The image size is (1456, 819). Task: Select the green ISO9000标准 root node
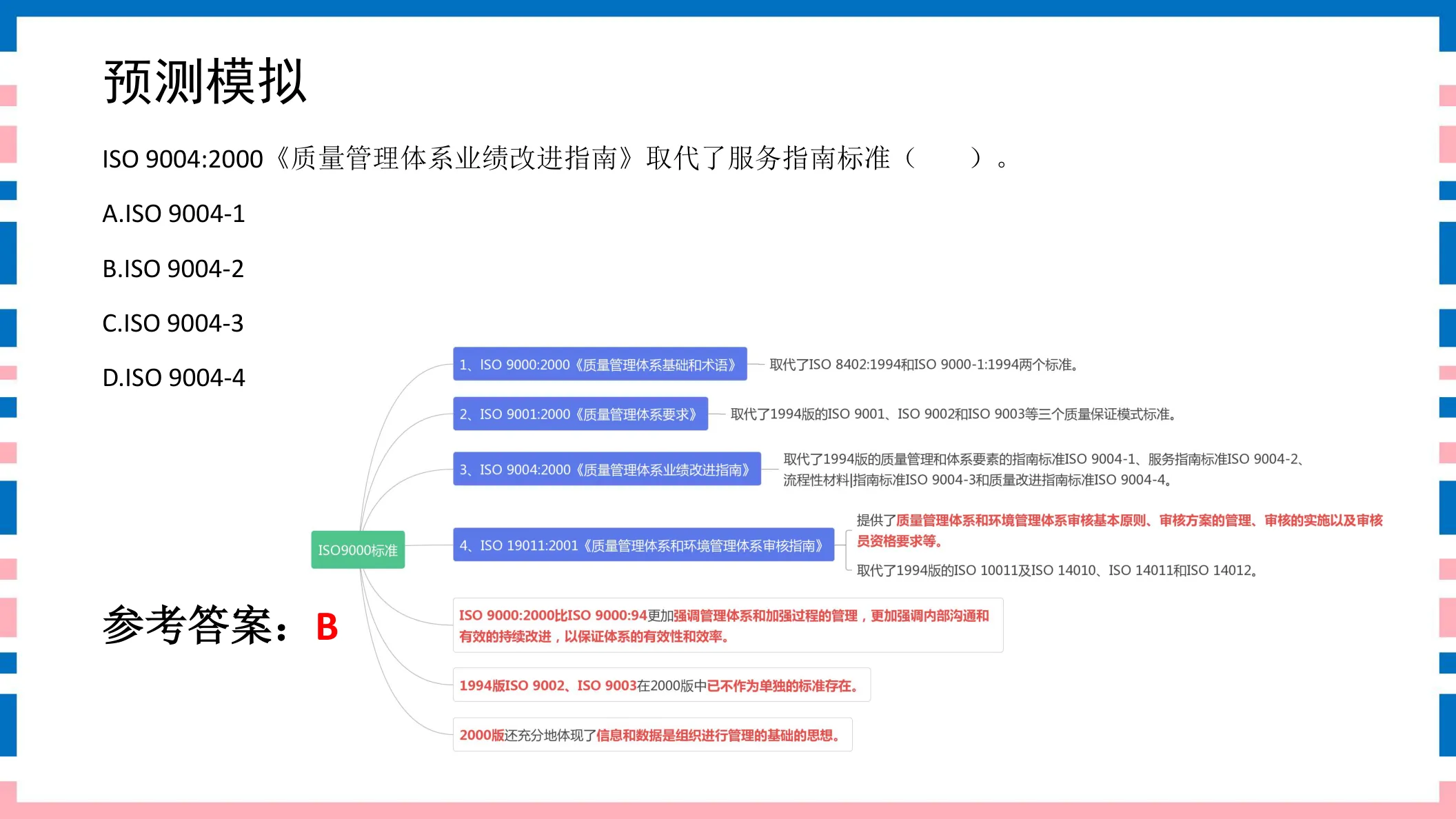click(x=358, y=549)
